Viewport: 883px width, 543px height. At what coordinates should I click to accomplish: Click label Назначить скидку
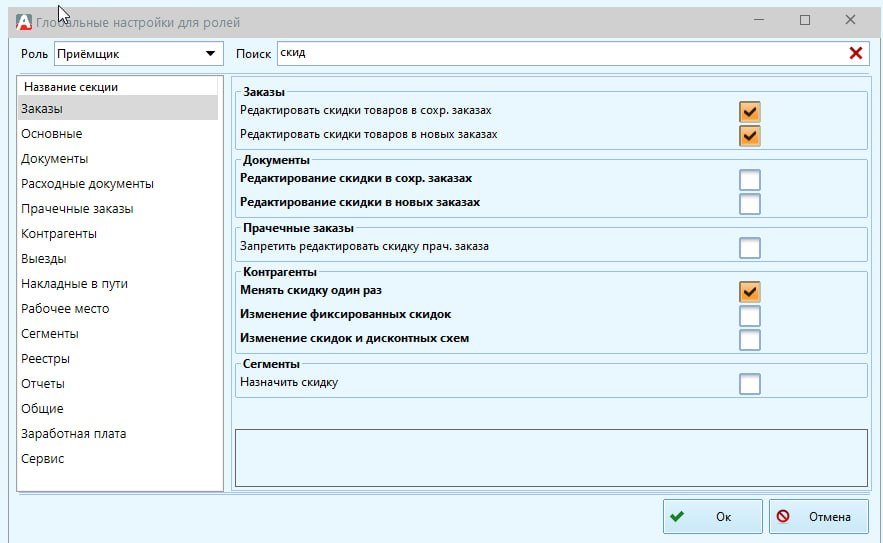[289, 382]
